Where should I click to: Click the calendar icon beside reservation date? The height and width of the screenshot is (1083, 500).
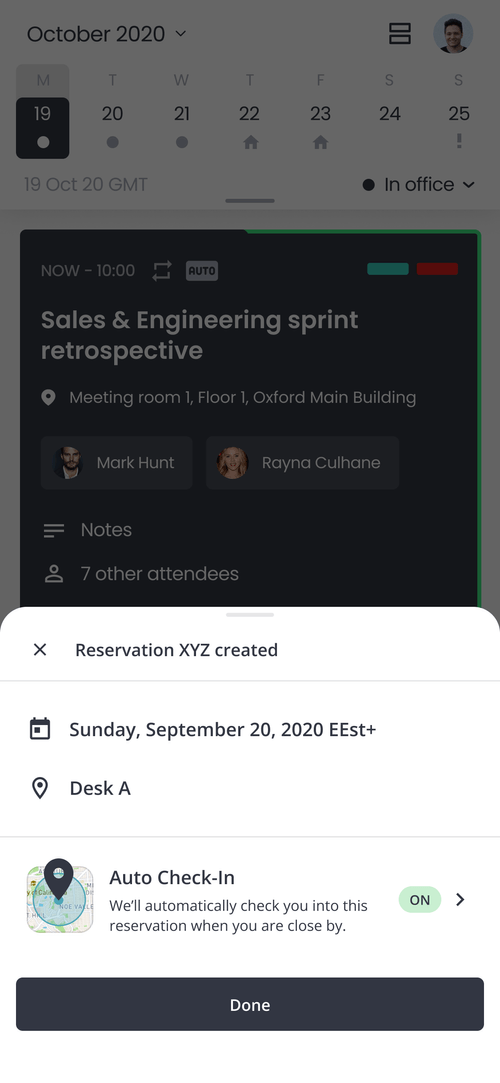[x=40, y=729]
